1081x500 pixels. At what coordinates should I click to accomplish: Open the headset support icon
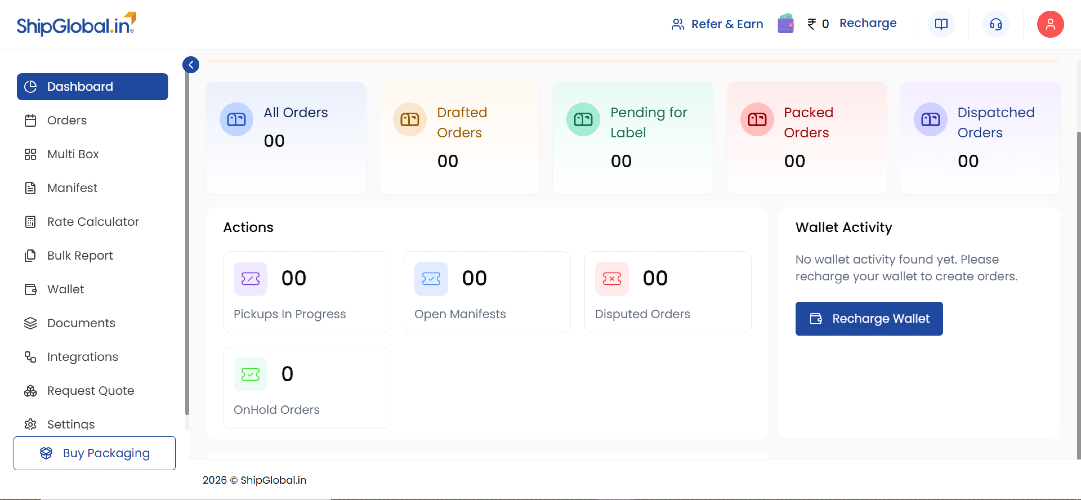(995, 24)
